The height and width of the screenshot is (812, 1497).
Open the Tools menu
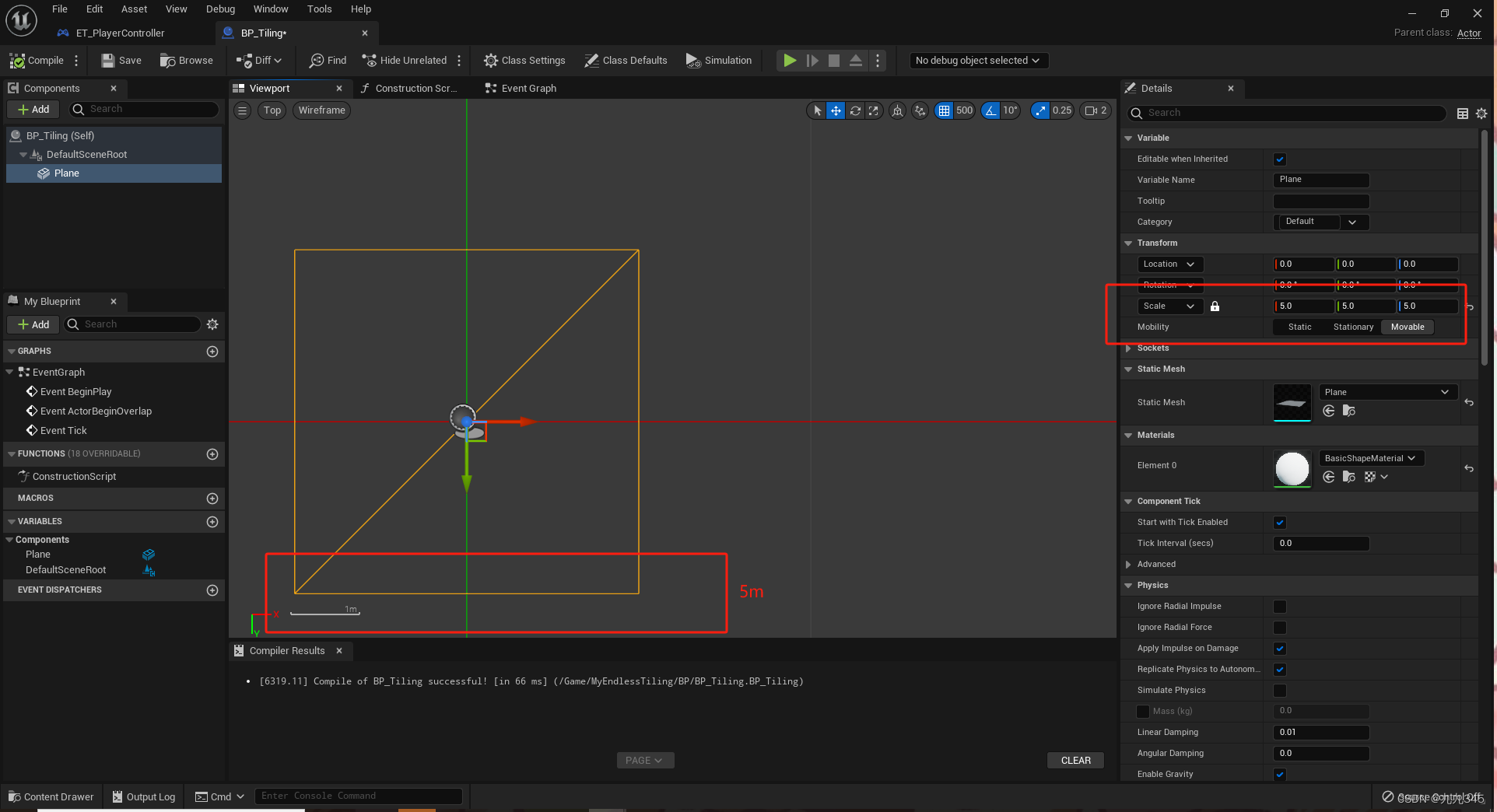pos(319,9)
